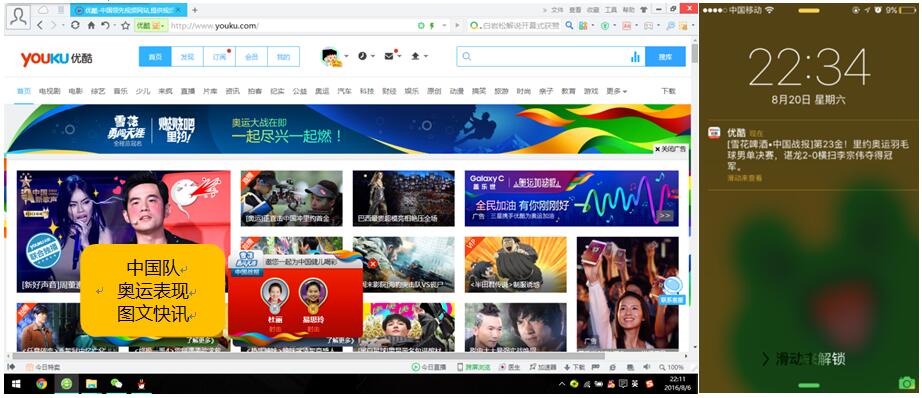The image size is (922, 398).
Task: Open File Explorer from the taskbar
Action: point(91,384)
